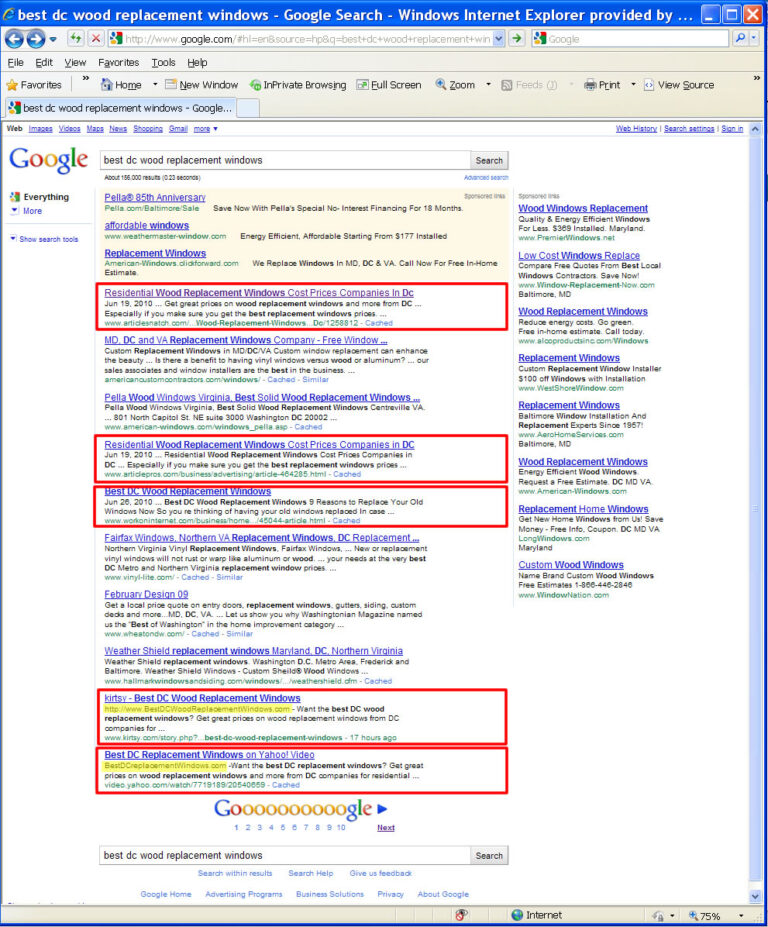Expand the Zoom dropdown arrow in toolbar

488,85
